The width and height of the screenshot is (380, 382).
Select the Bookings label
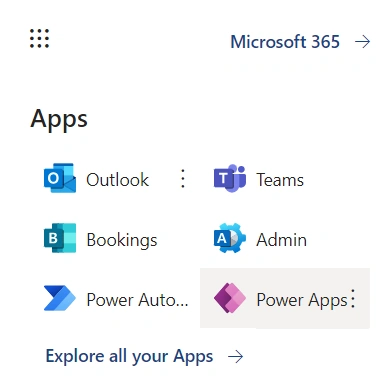122,240
